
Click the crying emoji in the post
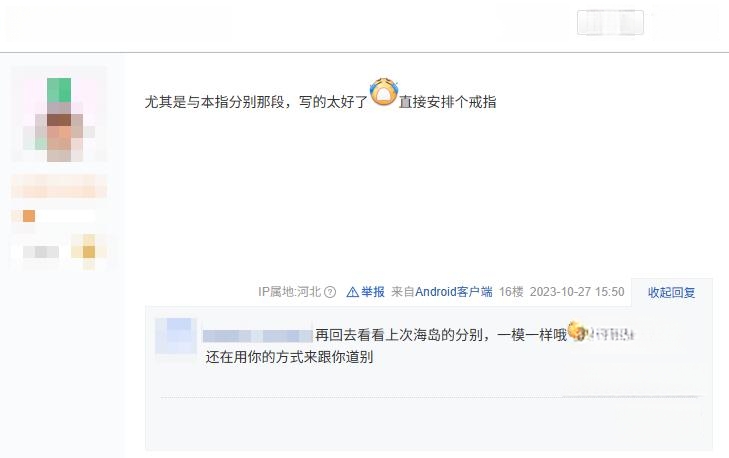(x=384, y=92)
